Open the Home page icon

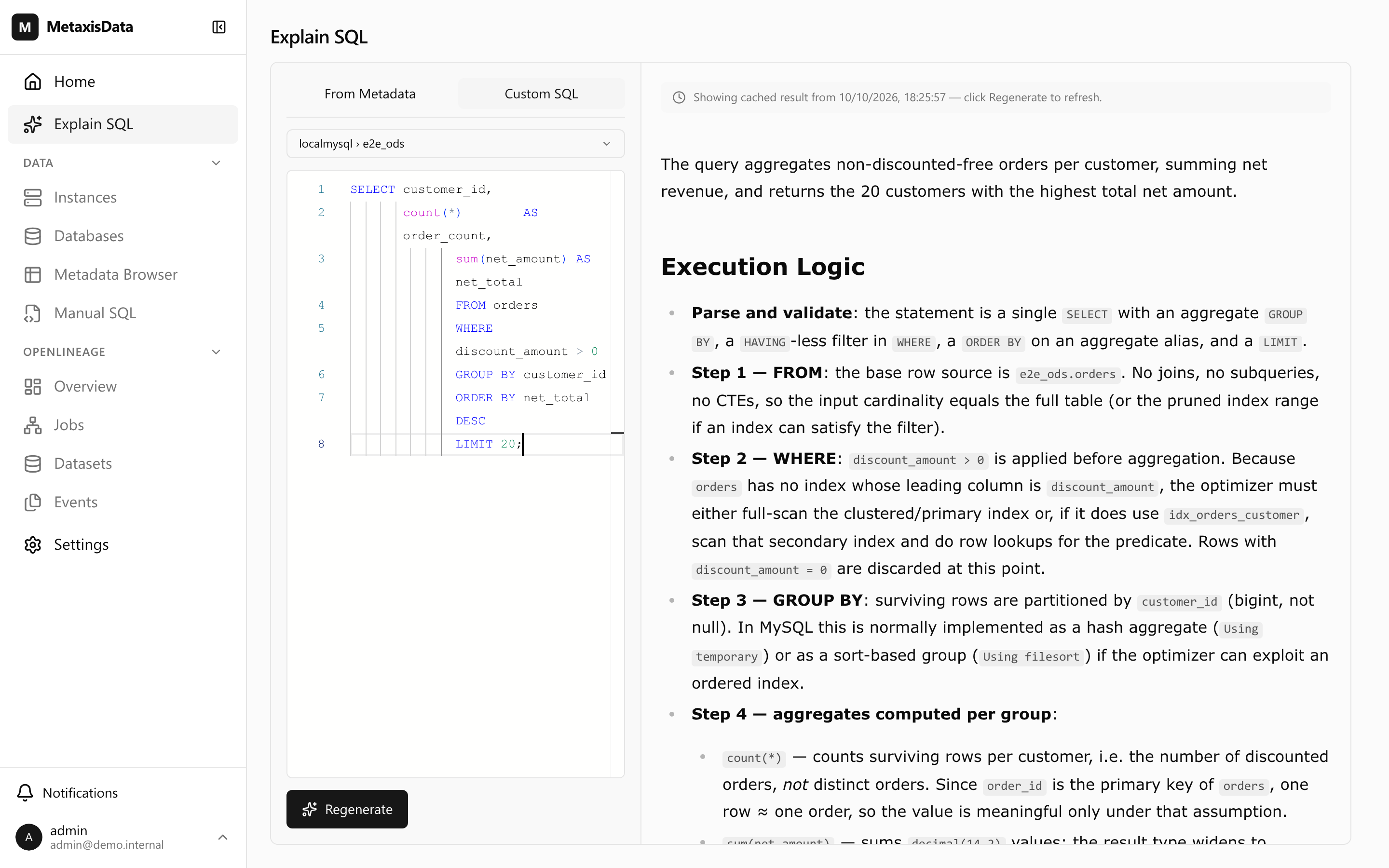pos(33,81)
